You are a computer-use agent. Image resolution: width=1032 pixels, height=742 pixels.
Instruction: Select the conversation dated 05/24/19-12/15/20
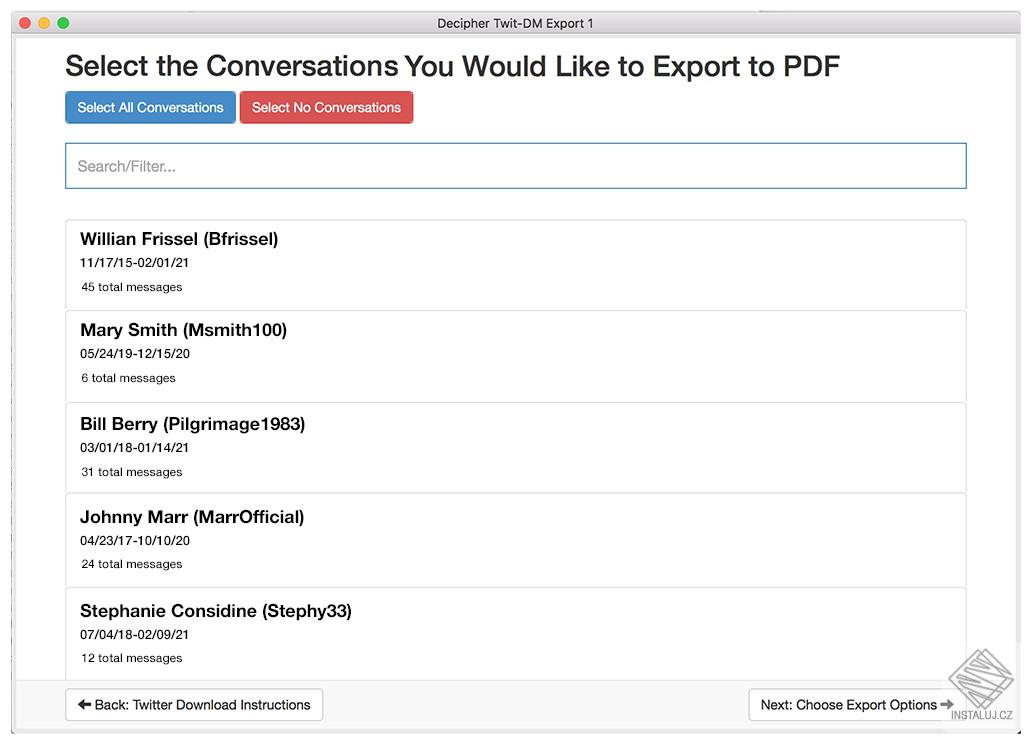click(515, 354)
